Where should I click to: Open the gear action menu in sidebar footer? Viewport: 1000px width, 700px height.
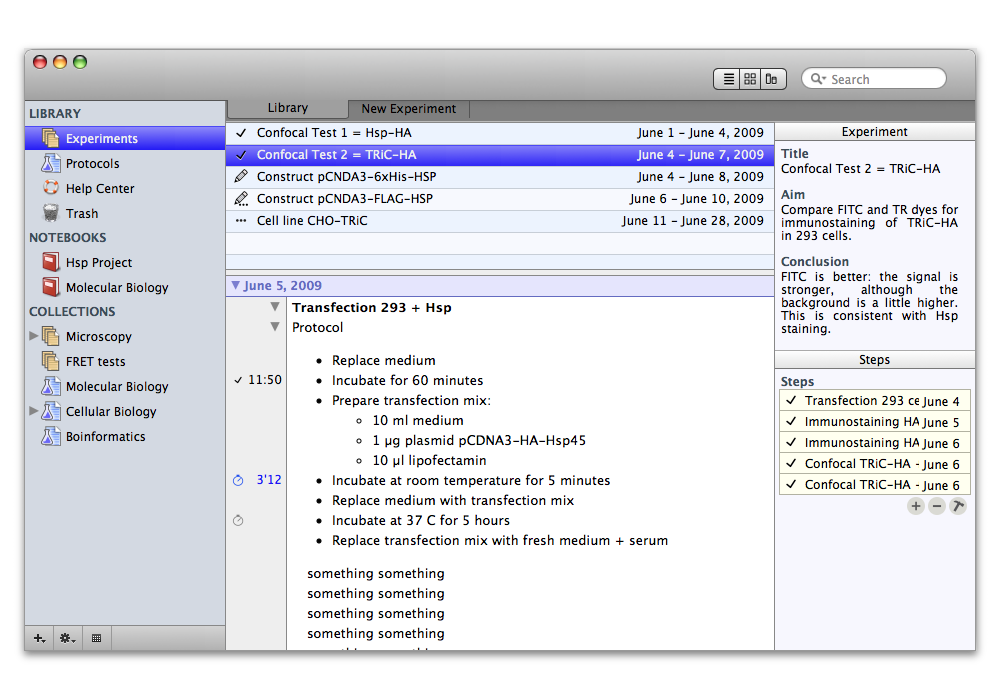point(67,638)
